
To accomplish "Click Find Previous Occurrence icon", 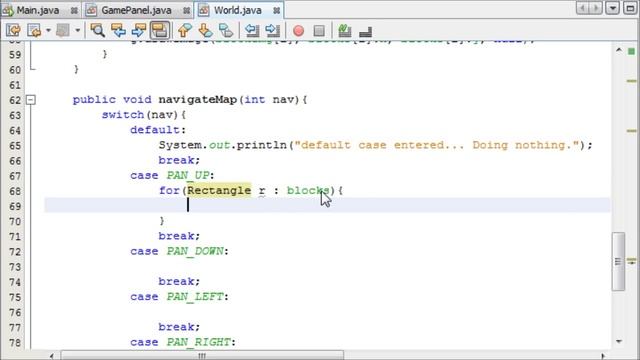I will coord(118,30).
